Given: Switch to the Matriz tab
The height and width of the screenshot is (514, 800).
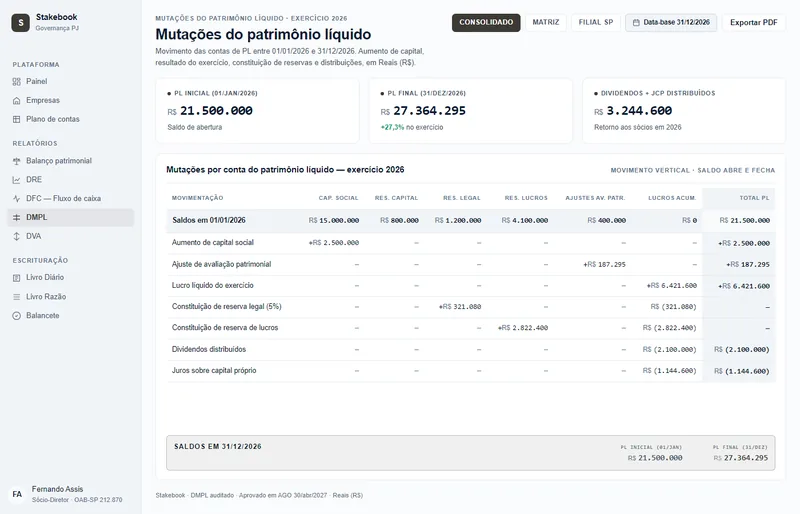Looking at the screenshot, I should tap(545, 22).
